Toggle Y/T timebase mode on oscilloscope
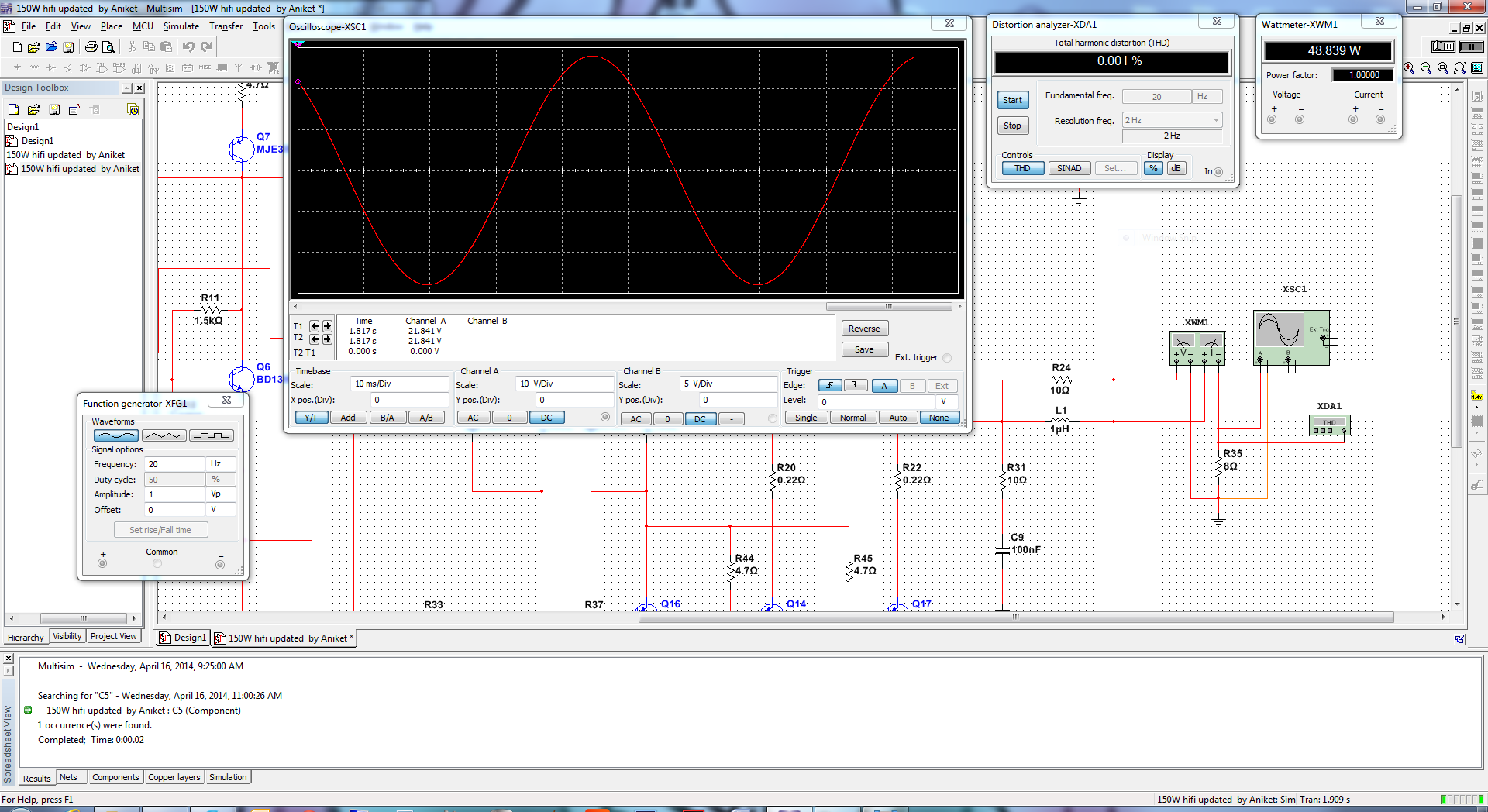The width and height of the screenshot is (1488, 812). click(x=311, y=418)
